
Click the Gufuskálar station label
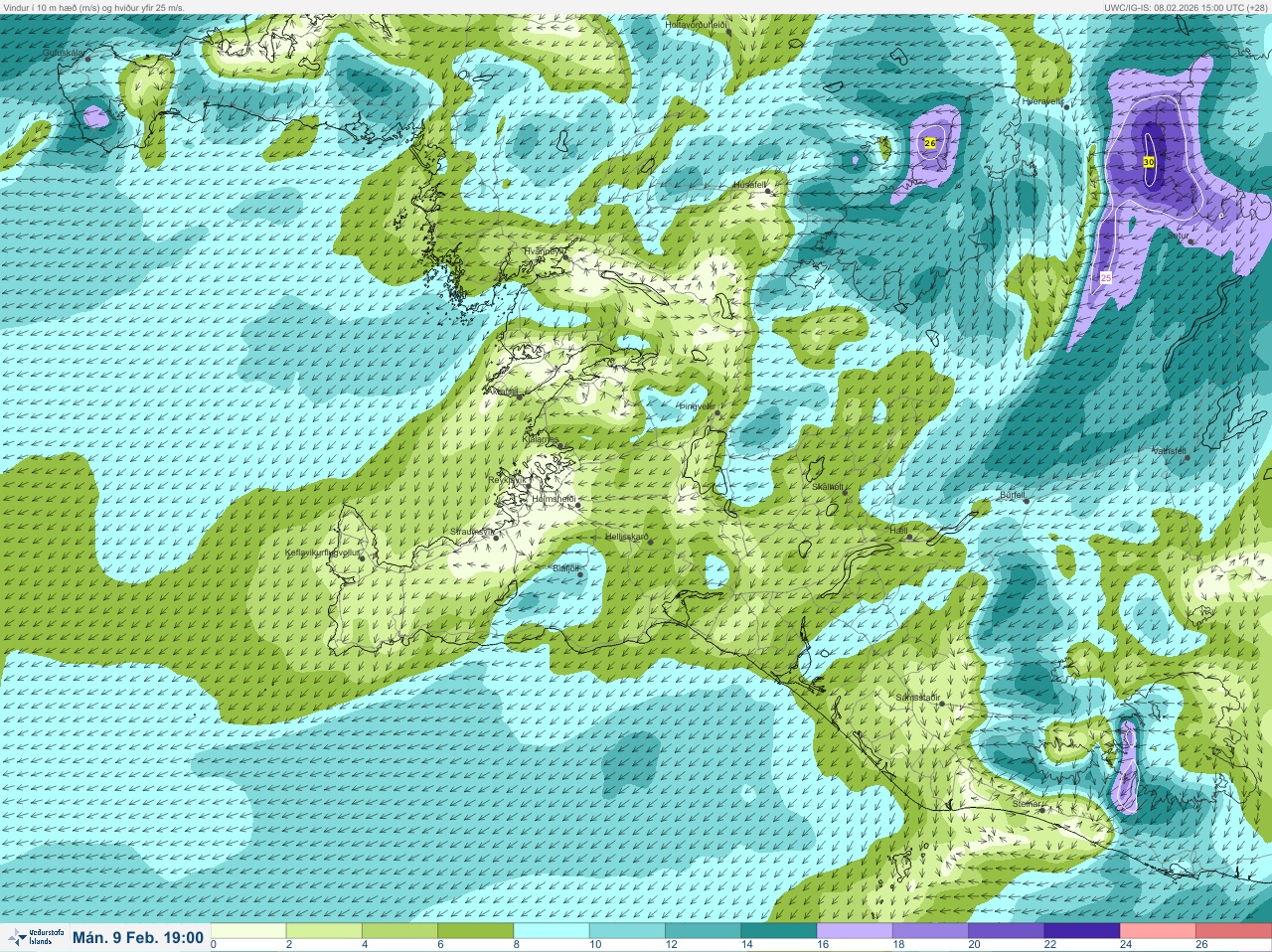point(65,53)
